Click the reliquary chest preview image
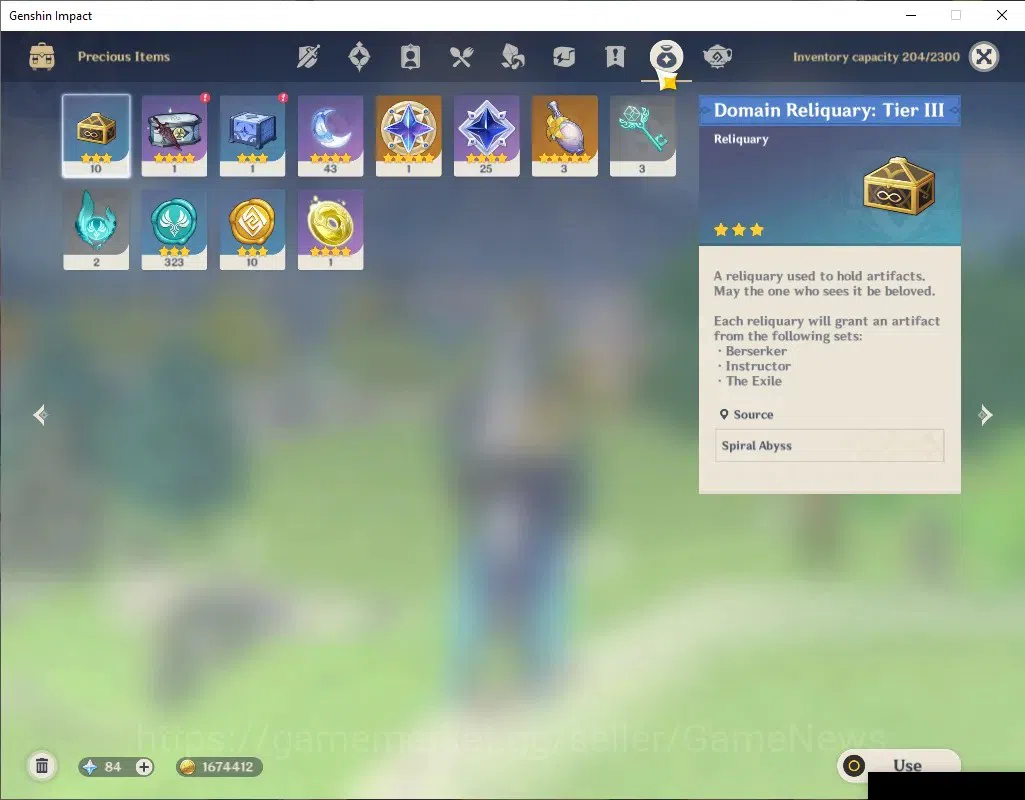The image size is (1025, 800). pos(899,186)
